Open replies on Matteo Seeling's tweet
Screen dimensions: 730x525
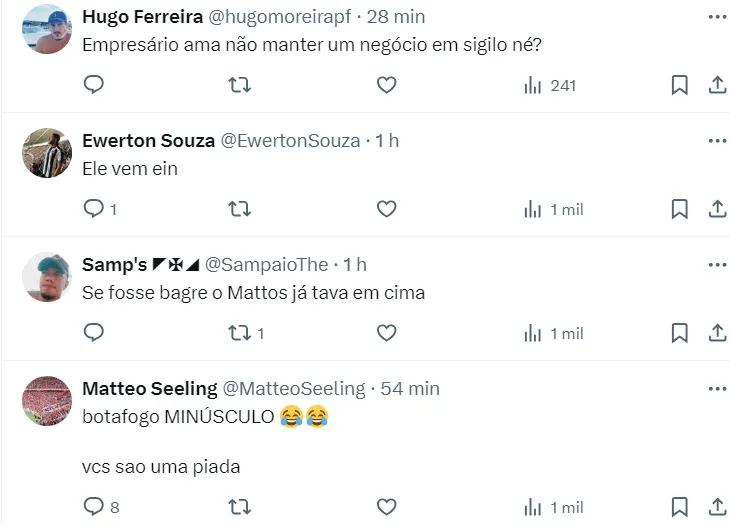(x=94, y=507)
